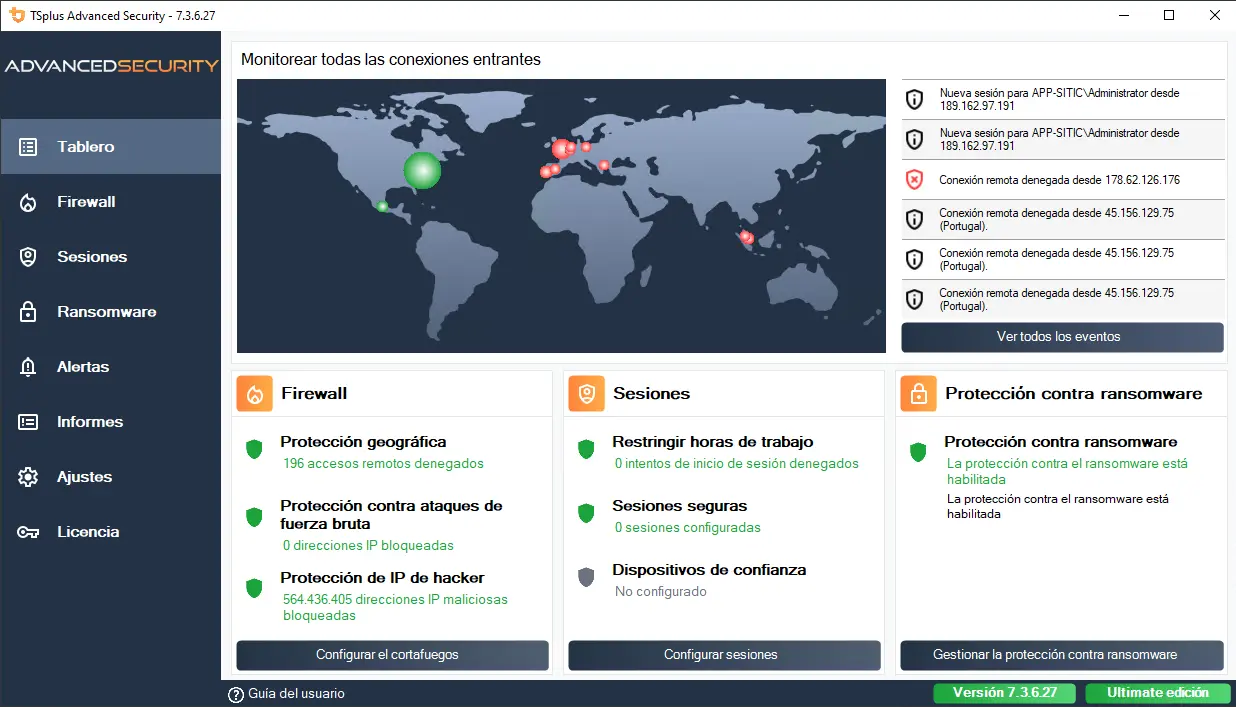Click green shield beside ataques de fuerza bruta

tap(254, 517)
